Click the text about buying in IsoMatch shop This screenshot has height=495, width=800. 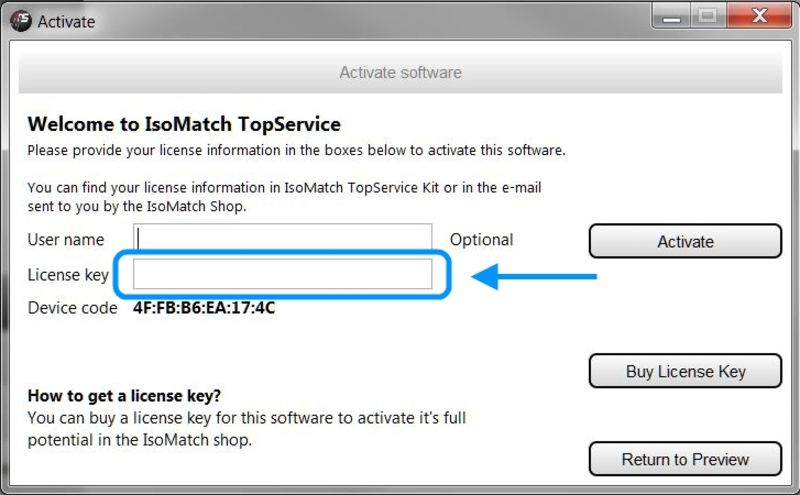247,428
